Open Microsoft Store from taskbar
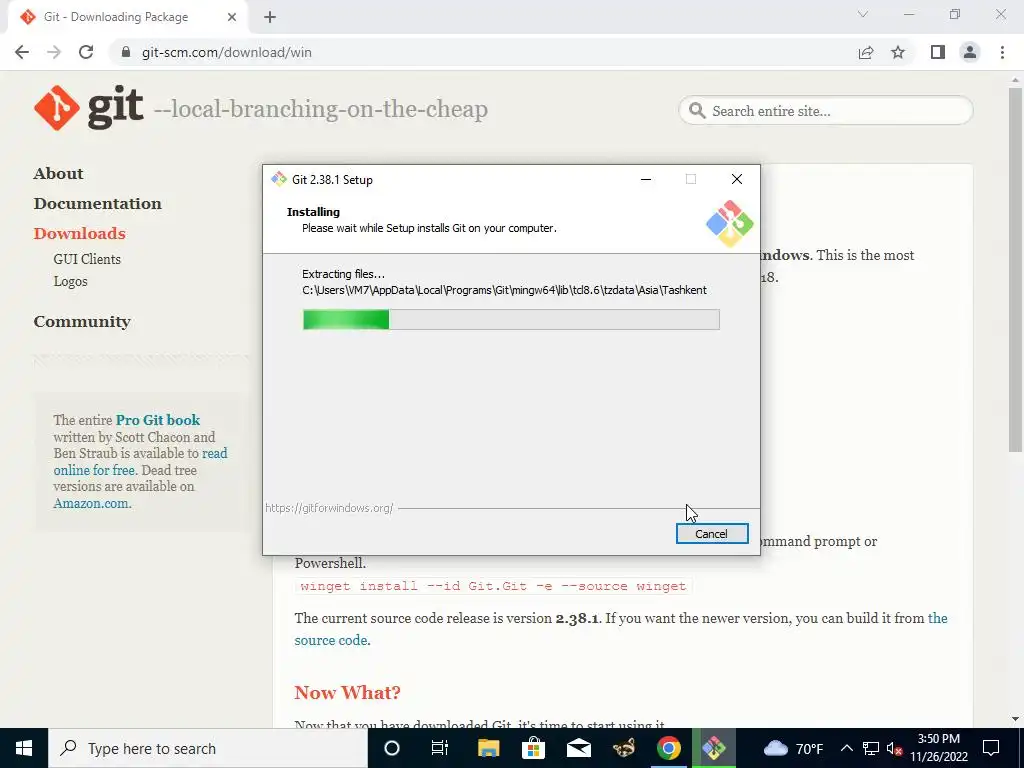This screenshot has width=1024, height=768. [x=534, y=748]
